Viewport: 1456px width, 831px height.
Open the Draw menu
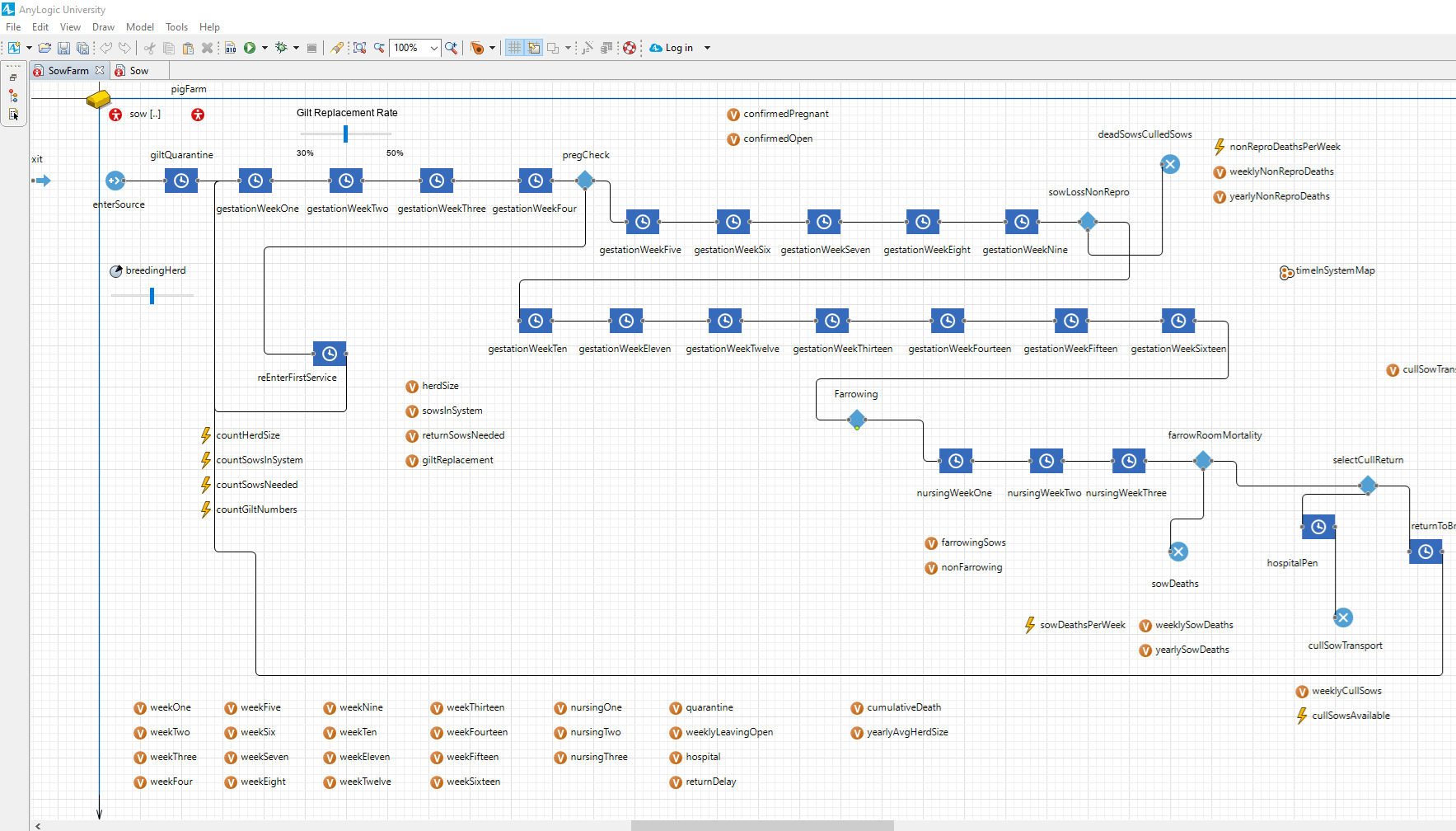tap(103, 27)
